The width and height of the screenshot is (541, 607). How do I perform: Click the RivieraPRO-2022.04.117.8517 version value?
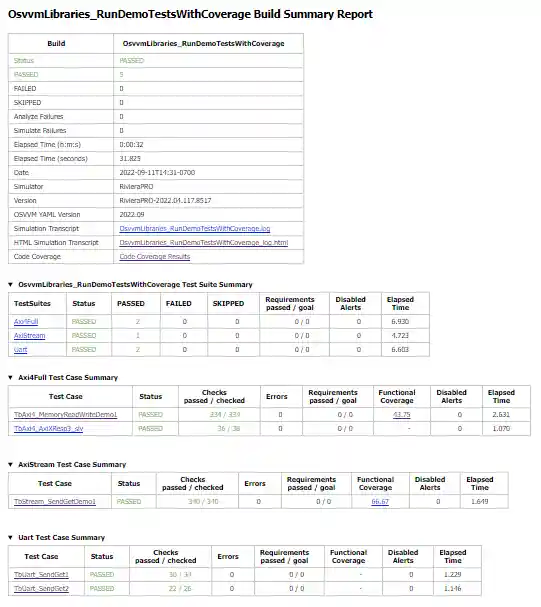click(165, 200)
